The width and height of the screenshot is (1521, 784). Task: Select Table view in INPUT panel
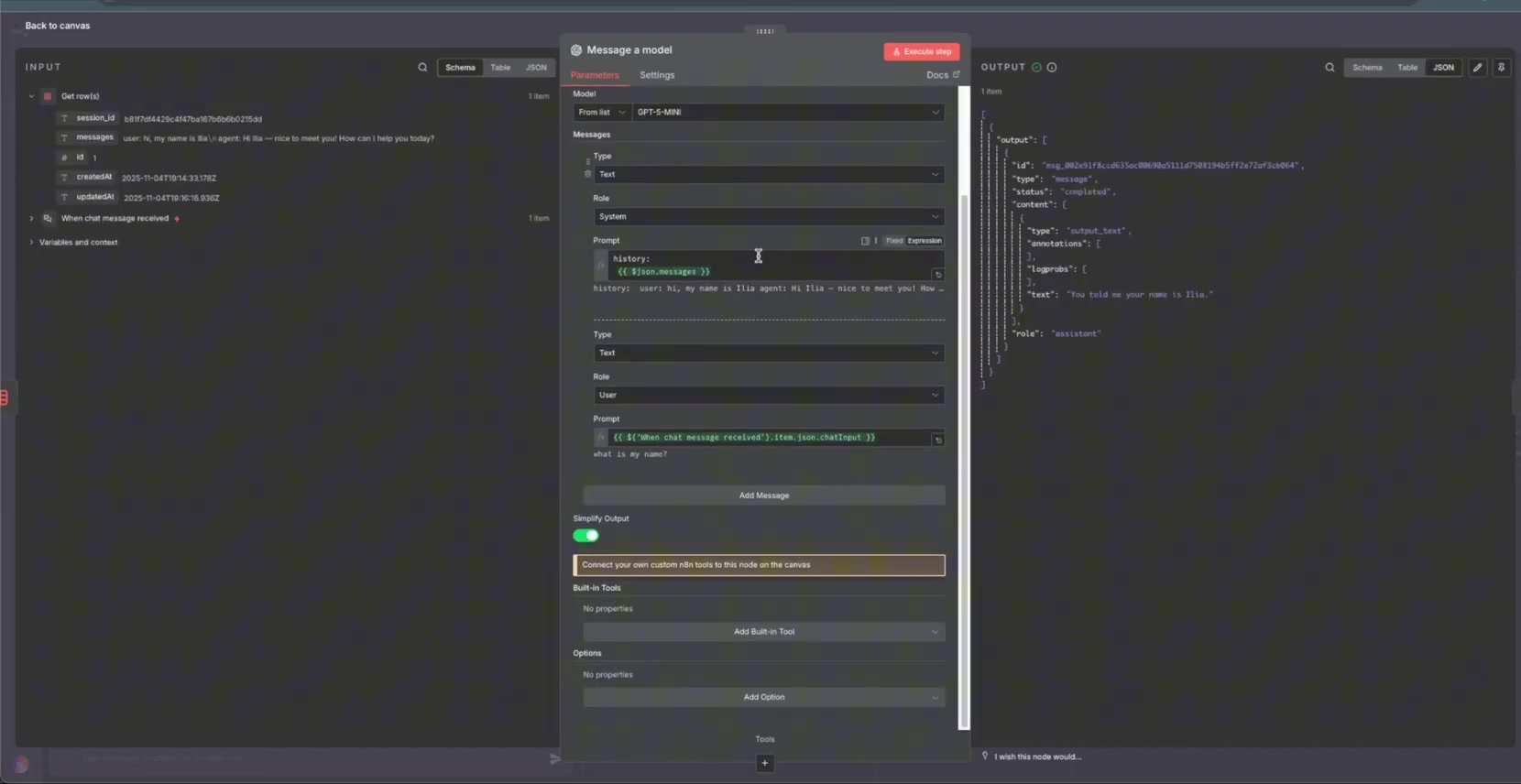click(500, 68)
